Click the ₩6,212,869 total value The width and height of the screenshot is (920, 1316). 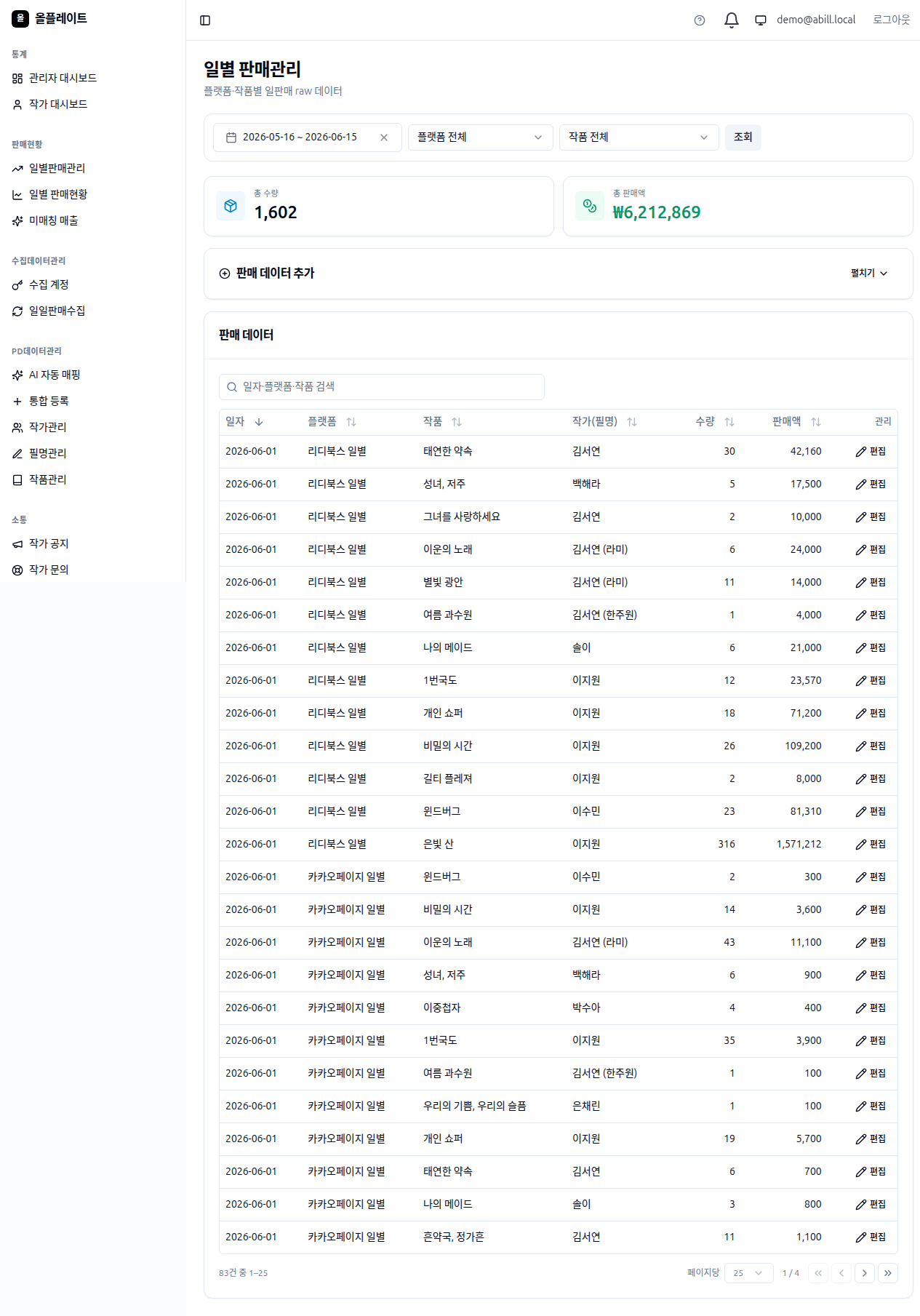coord(657,212)
